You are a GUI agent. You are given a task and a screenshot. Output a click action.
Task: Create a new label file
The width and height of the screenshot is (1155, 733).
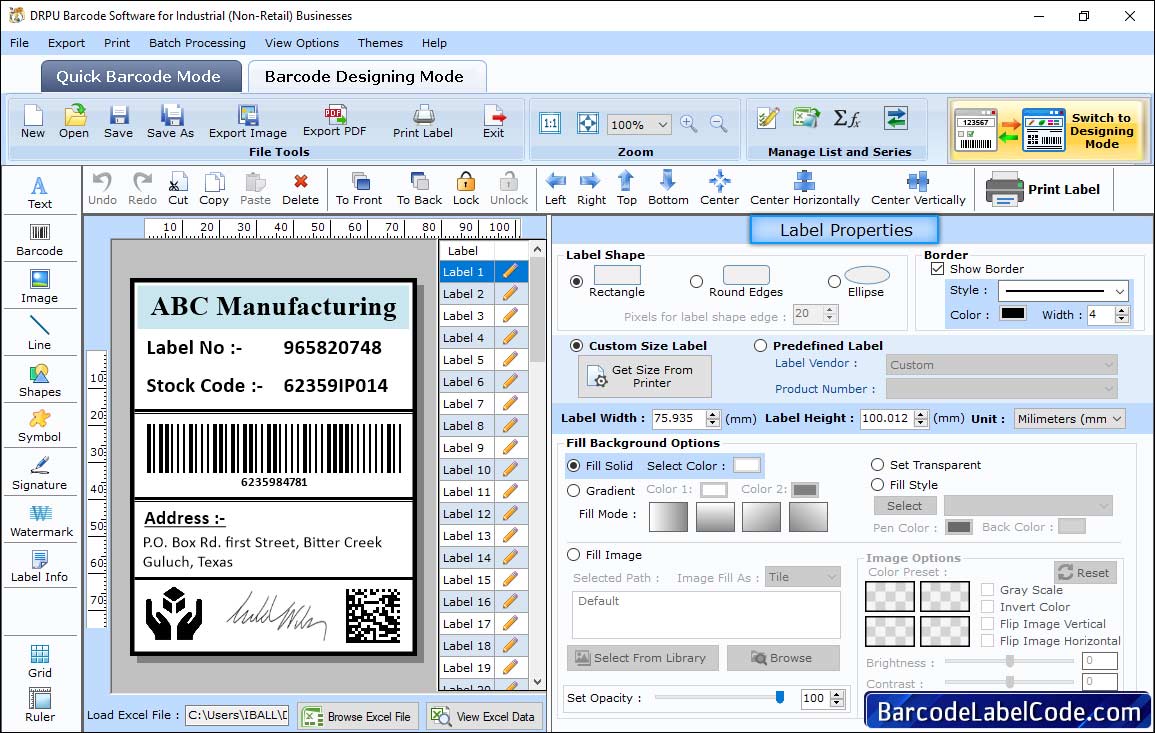pos(33,122)
